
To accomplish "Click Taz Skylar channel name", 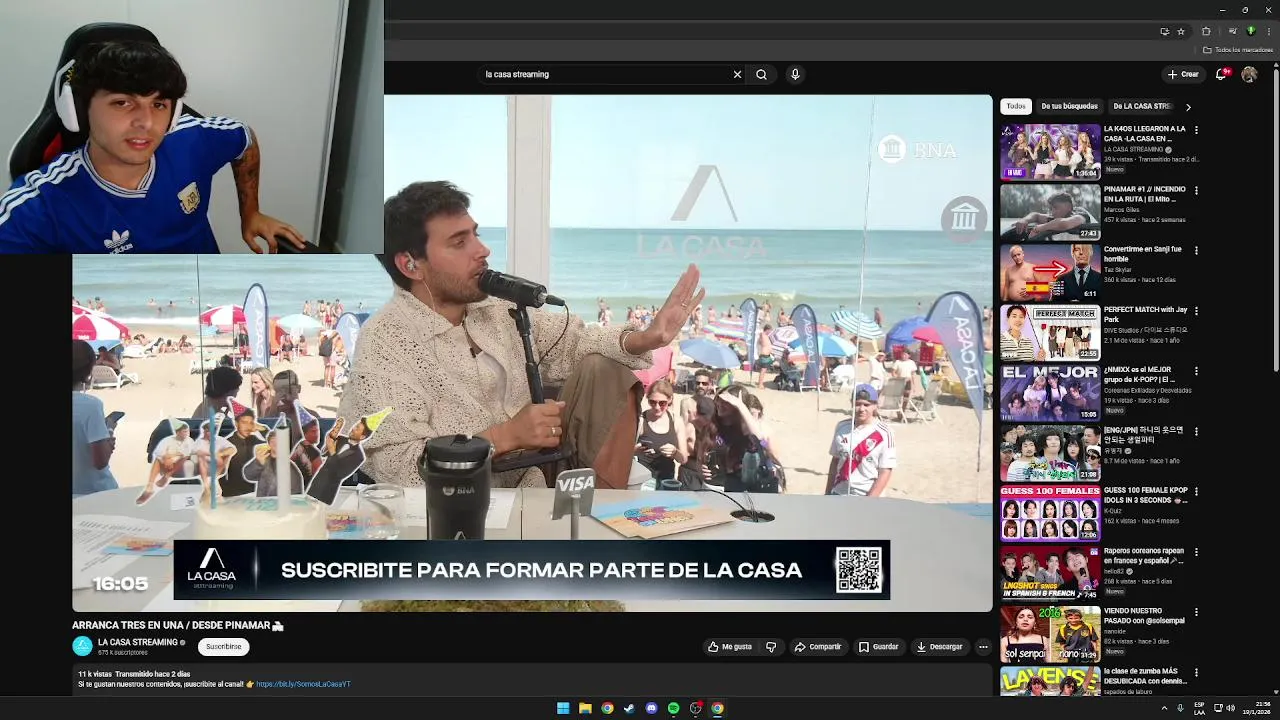I will coord(1120,270).
